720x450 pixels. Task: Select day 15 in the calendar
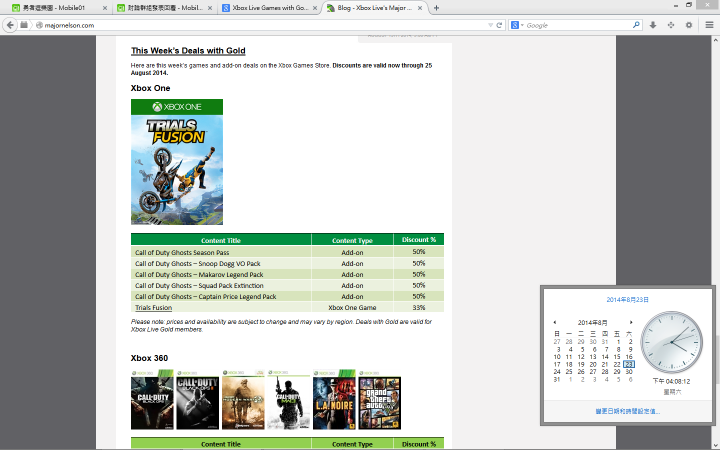617,357
